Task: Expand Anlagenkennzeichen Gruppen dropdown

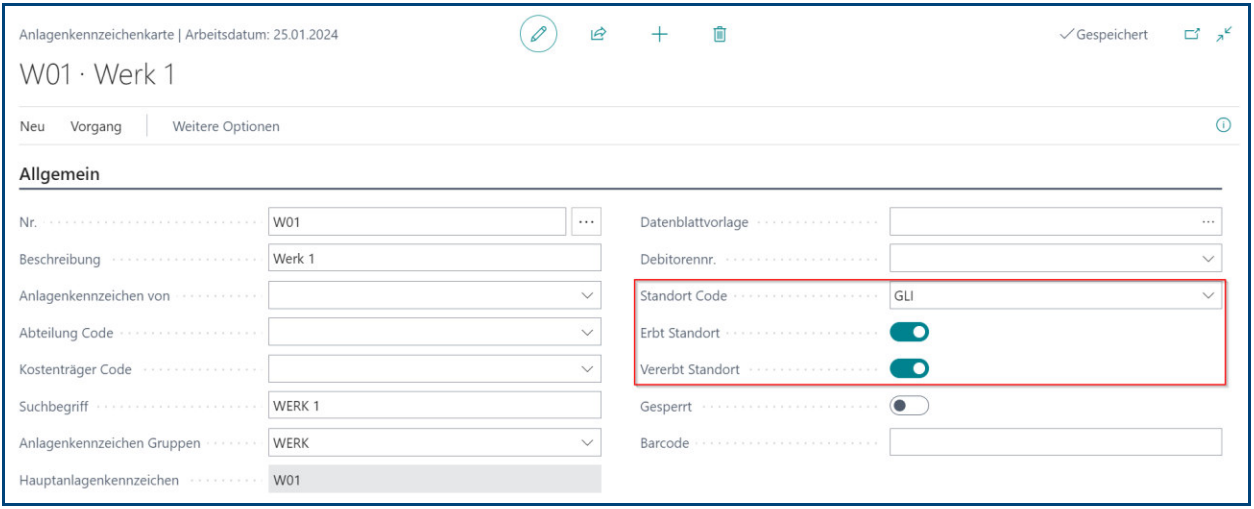Action: [x=587, y=442]
